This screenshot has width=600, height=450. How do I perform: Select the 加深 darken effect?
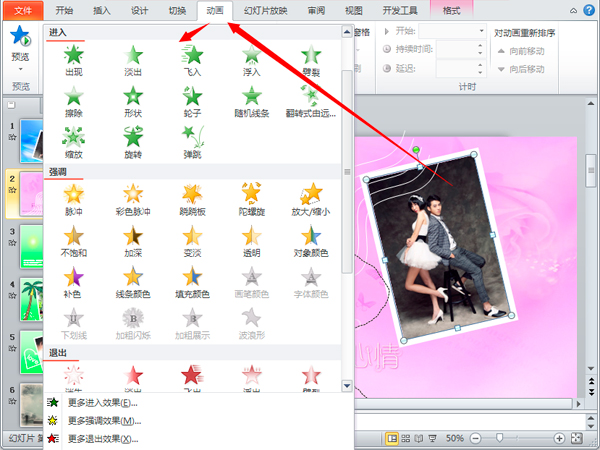tap(133, 241)
